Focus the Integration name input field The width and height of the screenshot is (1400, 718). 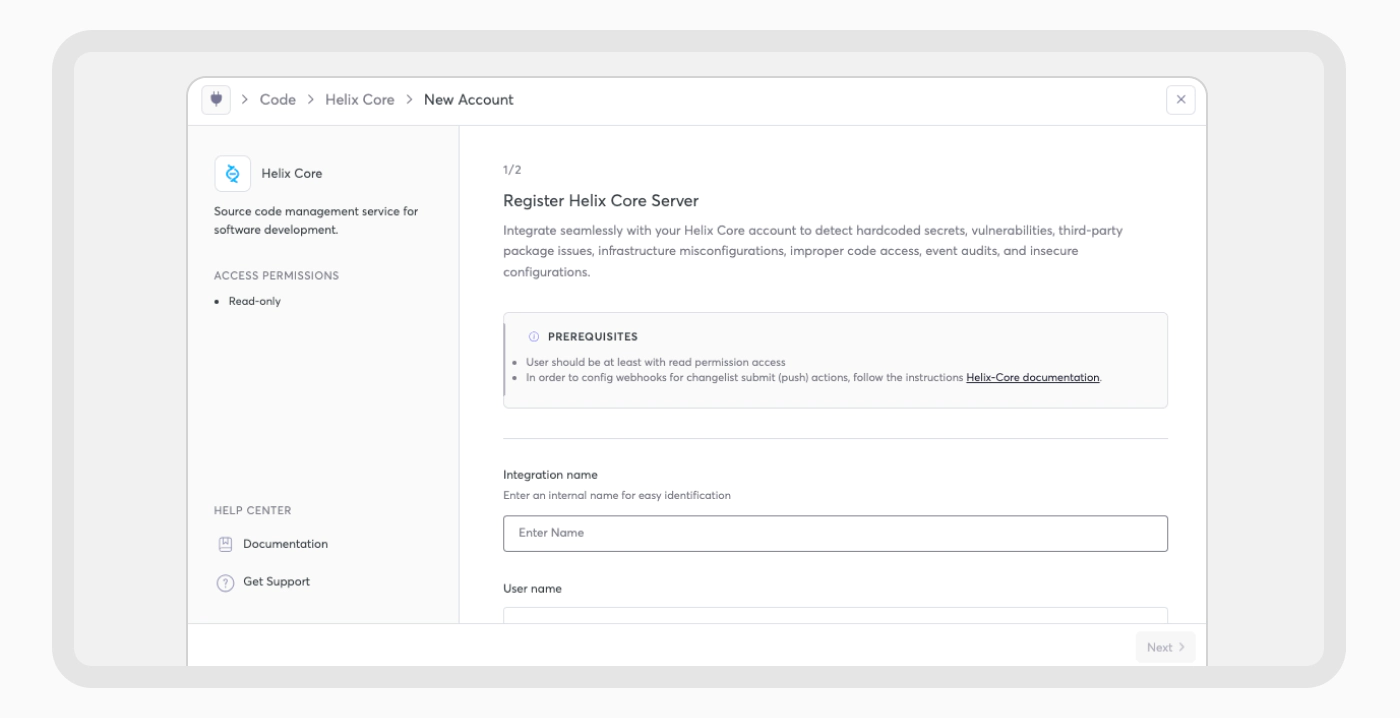835,533
